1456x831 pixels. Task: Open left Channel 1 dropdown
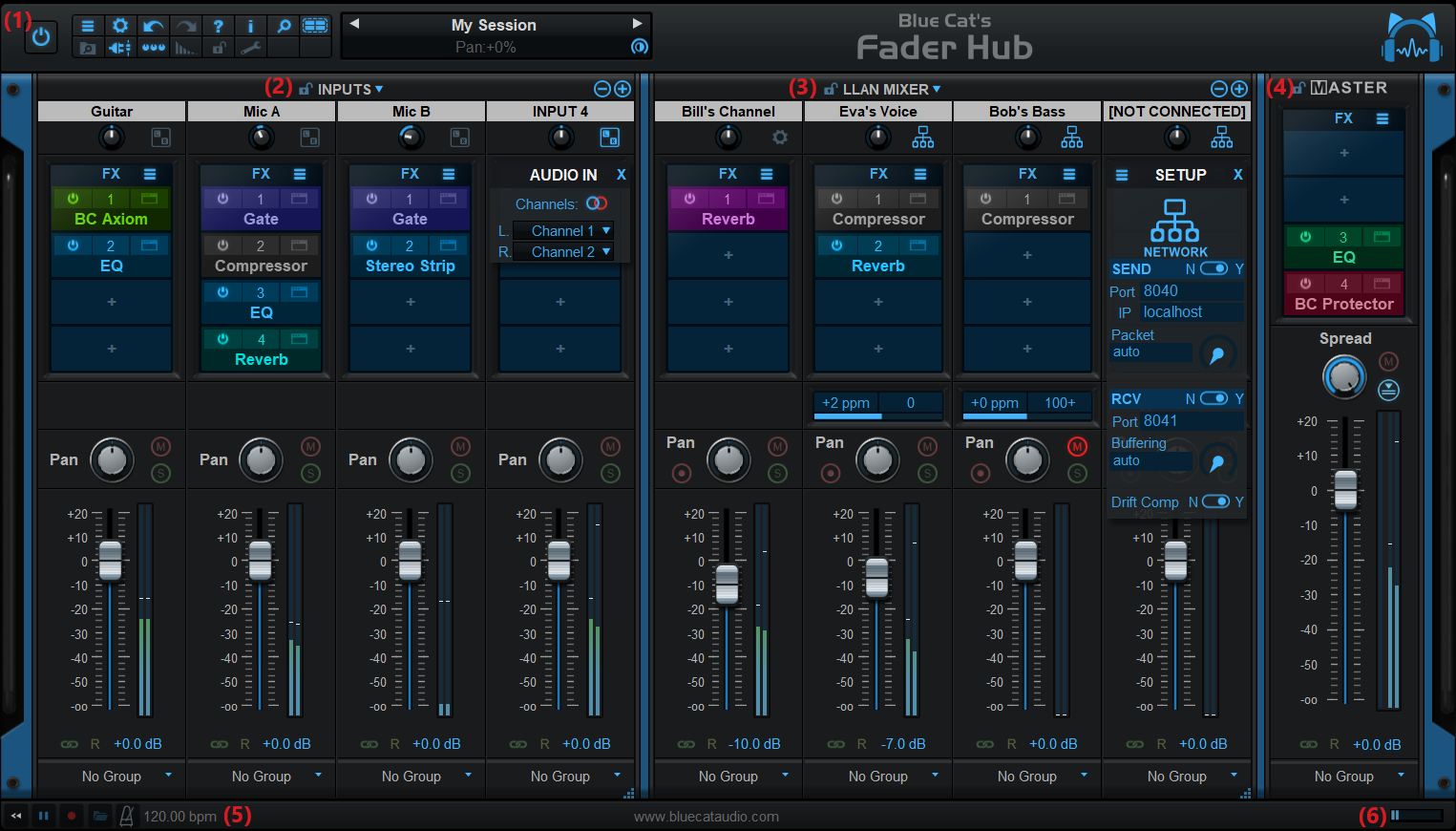[x=563, y=230]
